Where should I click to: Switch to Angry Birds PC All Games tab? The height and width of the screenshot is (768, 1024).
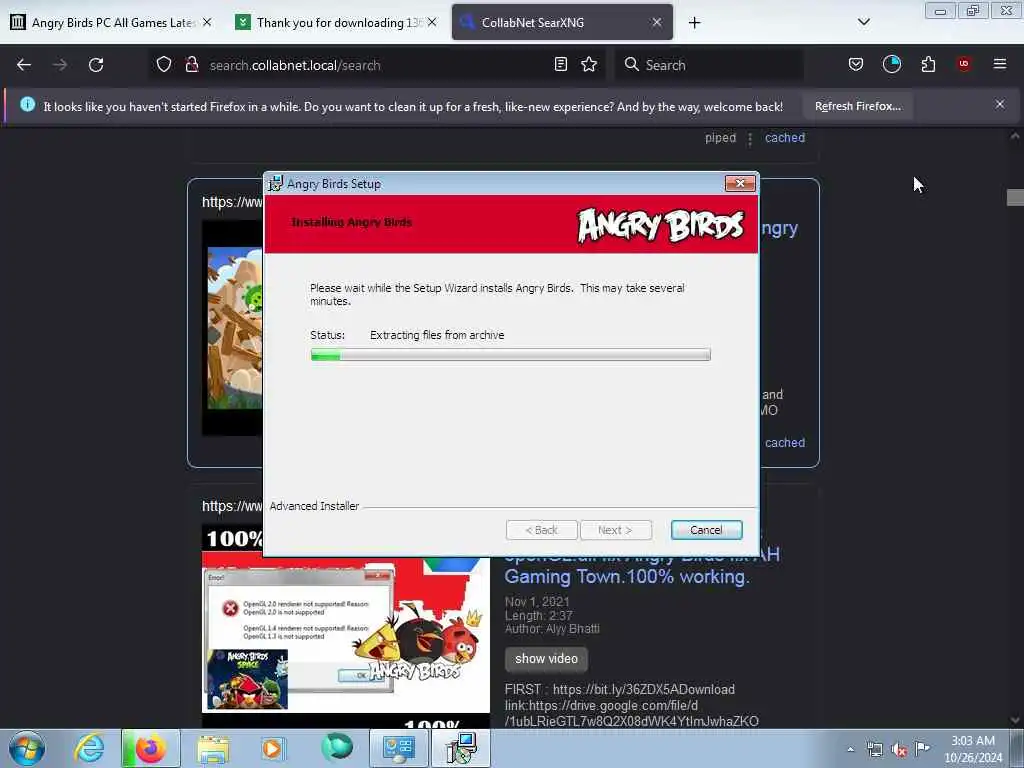tap(111, 23)
